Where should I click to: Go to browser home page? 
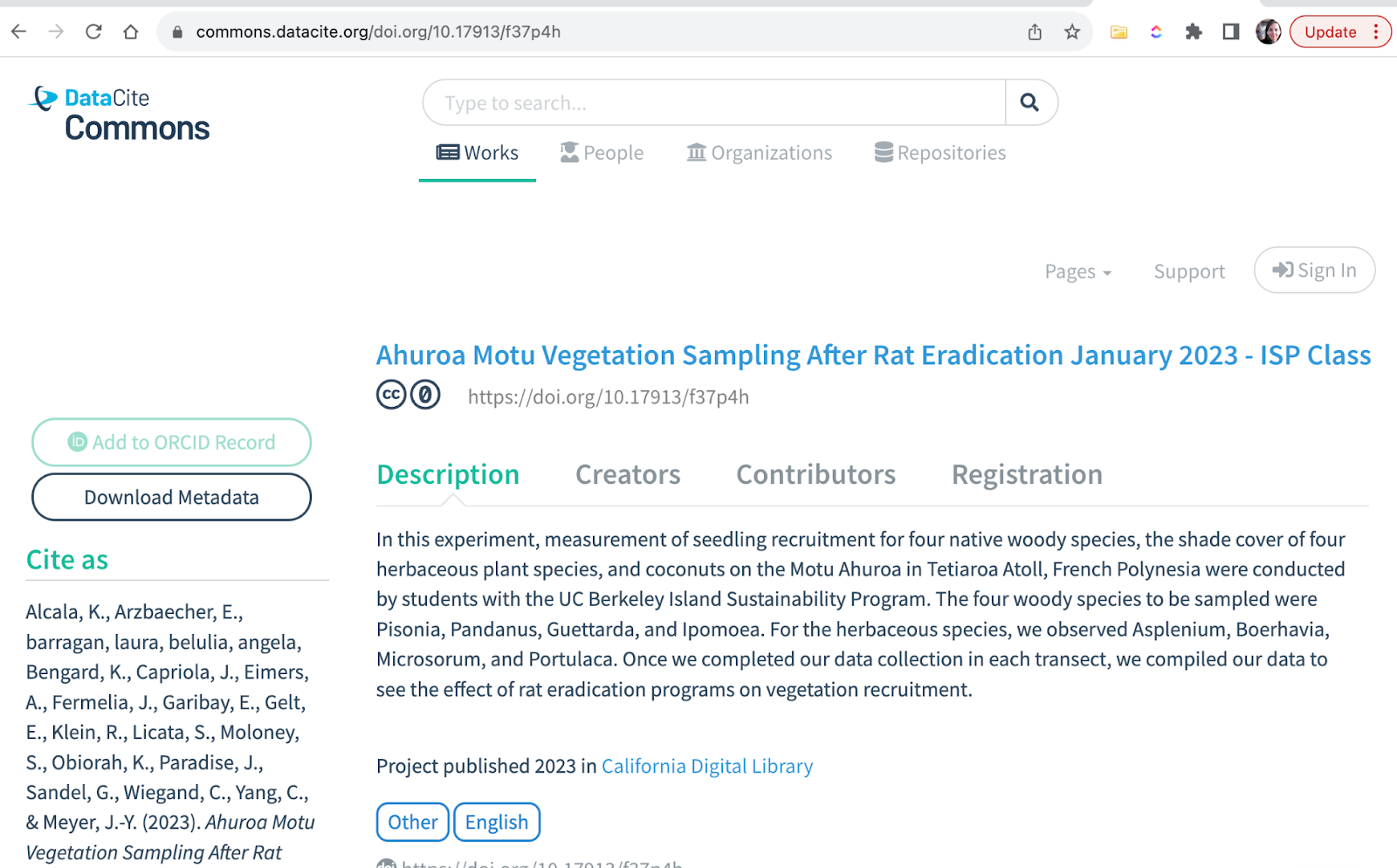click(131, 32)
